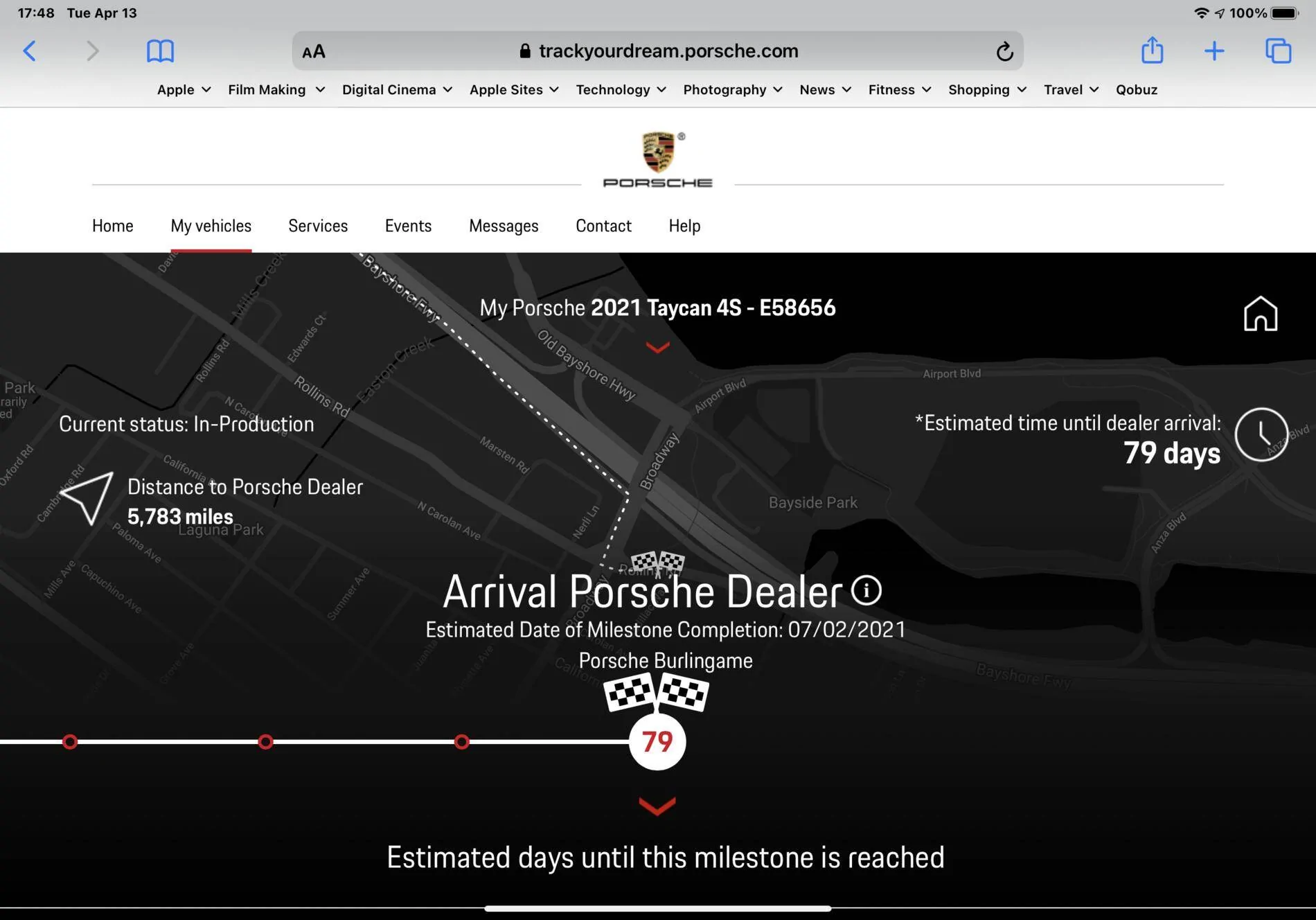Tap the Wi-Fi icon in status bar
The width and height of the screenshot is (1316, 920).
tap(1202, 13)
